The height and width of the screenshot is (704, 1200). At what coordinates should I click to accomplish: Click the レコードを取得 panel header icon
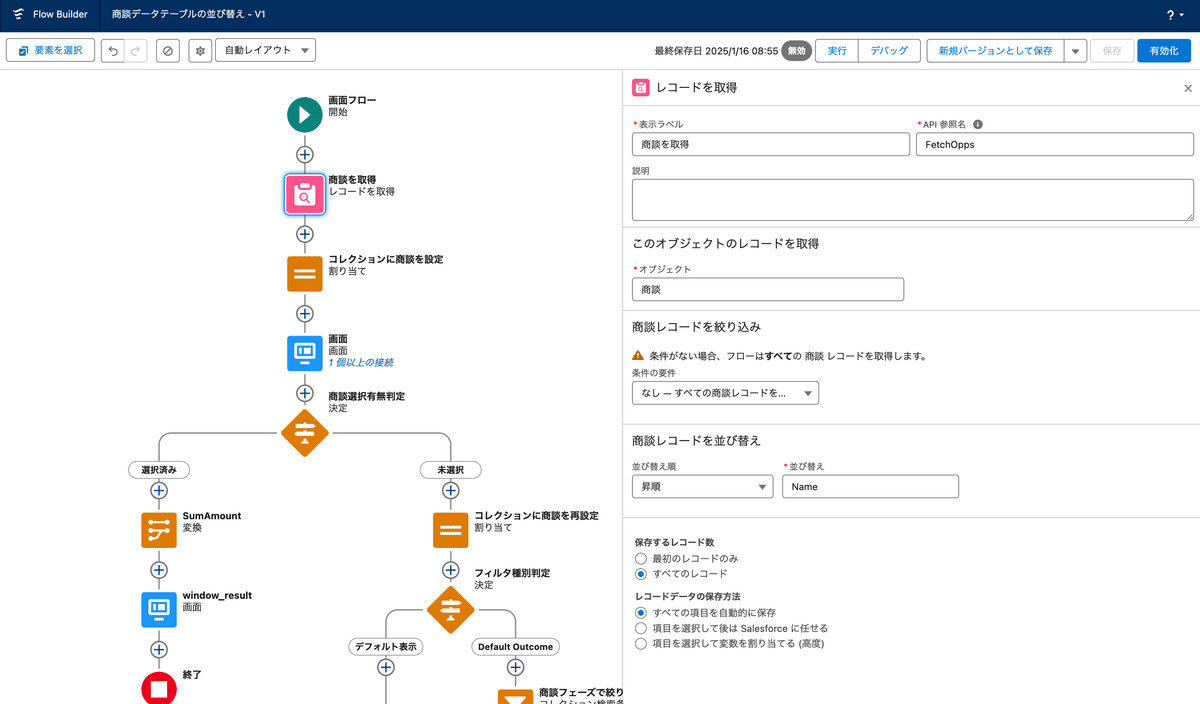pos(641,88)
